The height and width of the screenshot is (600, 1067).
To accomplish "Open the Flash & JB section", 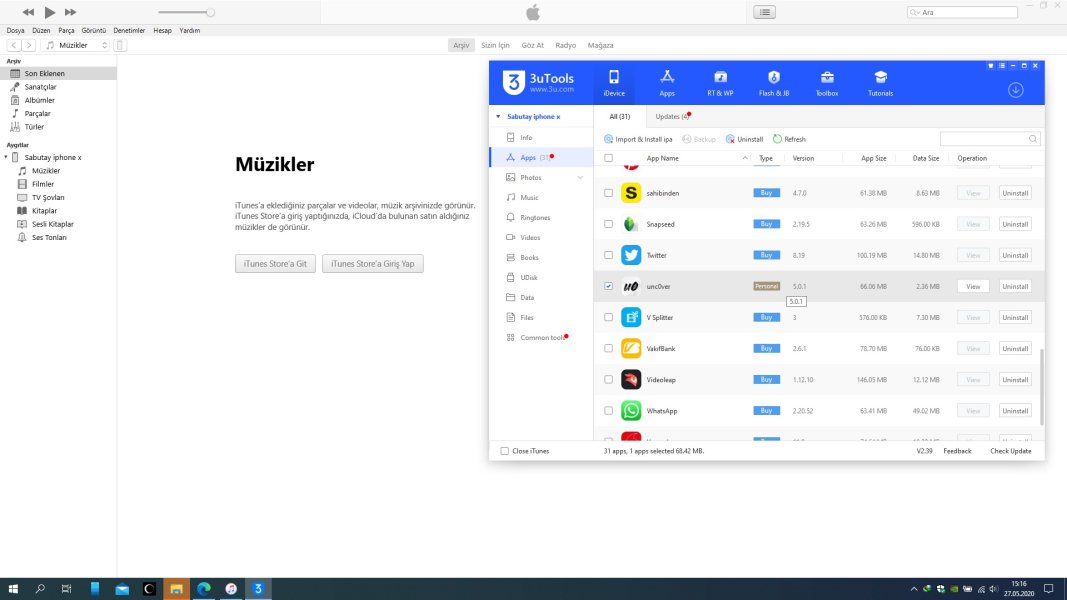I will 773,83.
